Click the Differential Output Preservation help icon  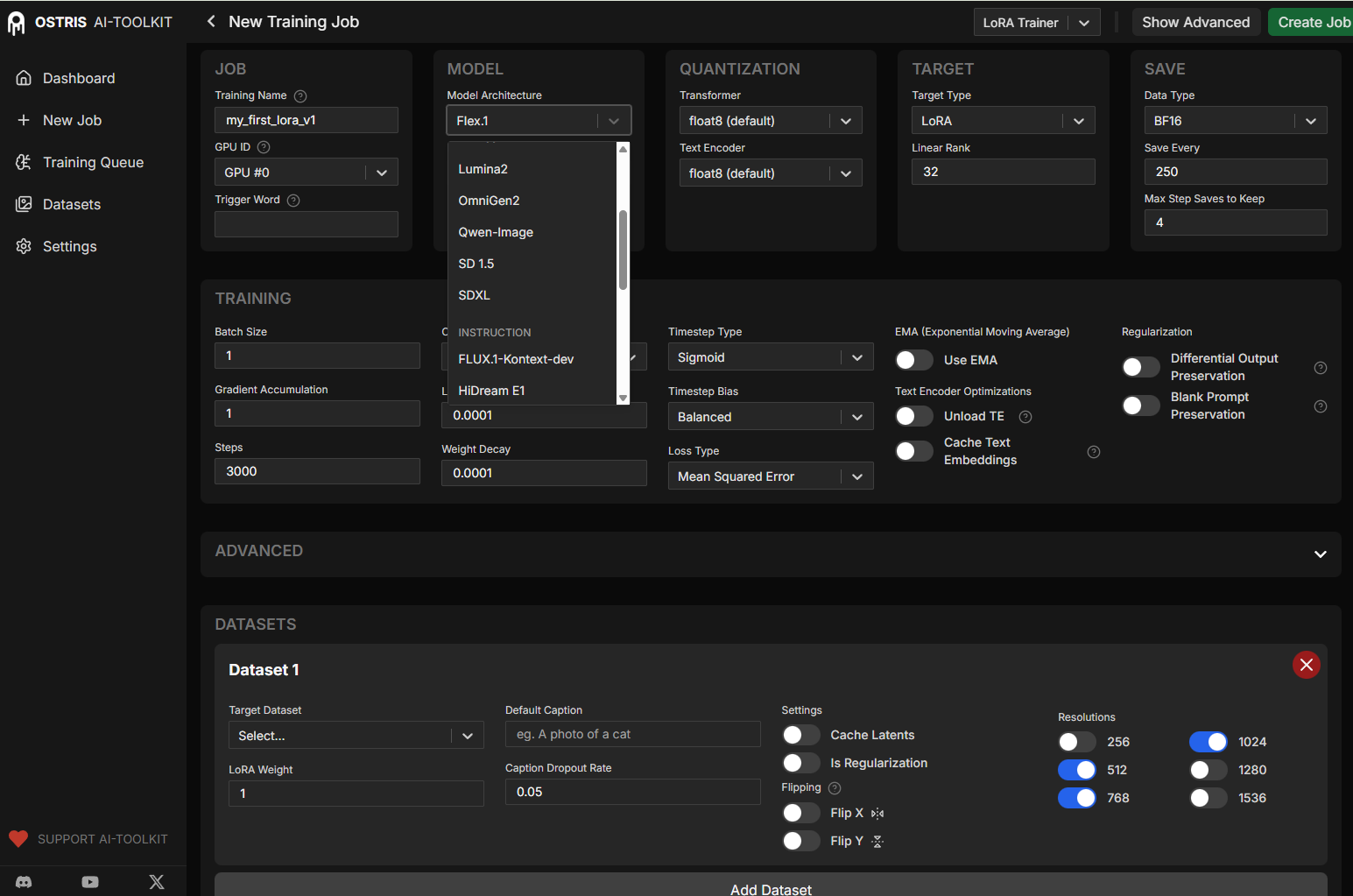[1321, 368]
